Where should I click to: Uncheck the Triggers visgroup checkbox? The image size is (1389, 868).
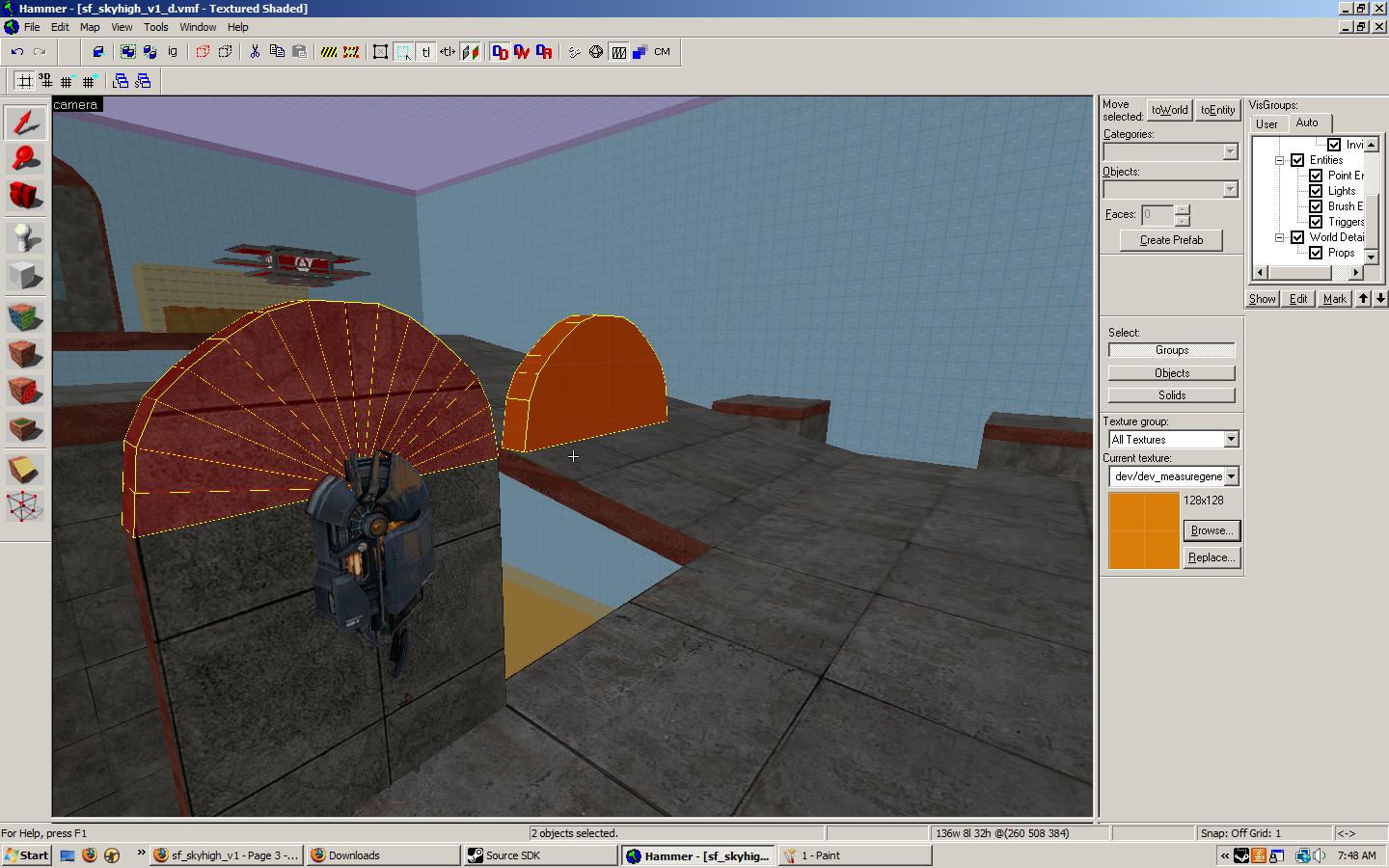point(1316,222)
